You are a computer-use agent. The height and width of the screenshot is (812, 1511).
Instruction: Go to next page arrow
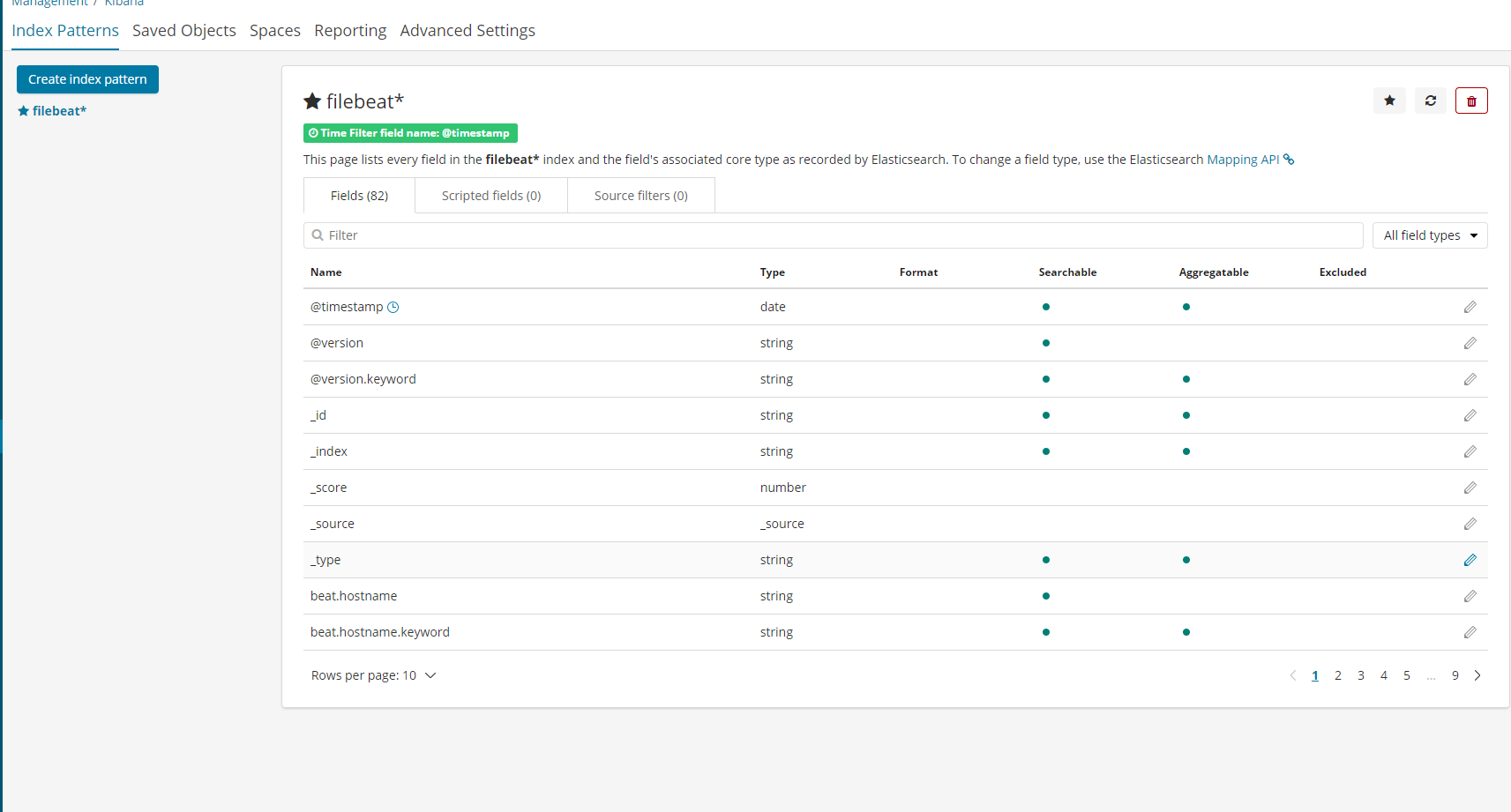[x=1477, y=675]
